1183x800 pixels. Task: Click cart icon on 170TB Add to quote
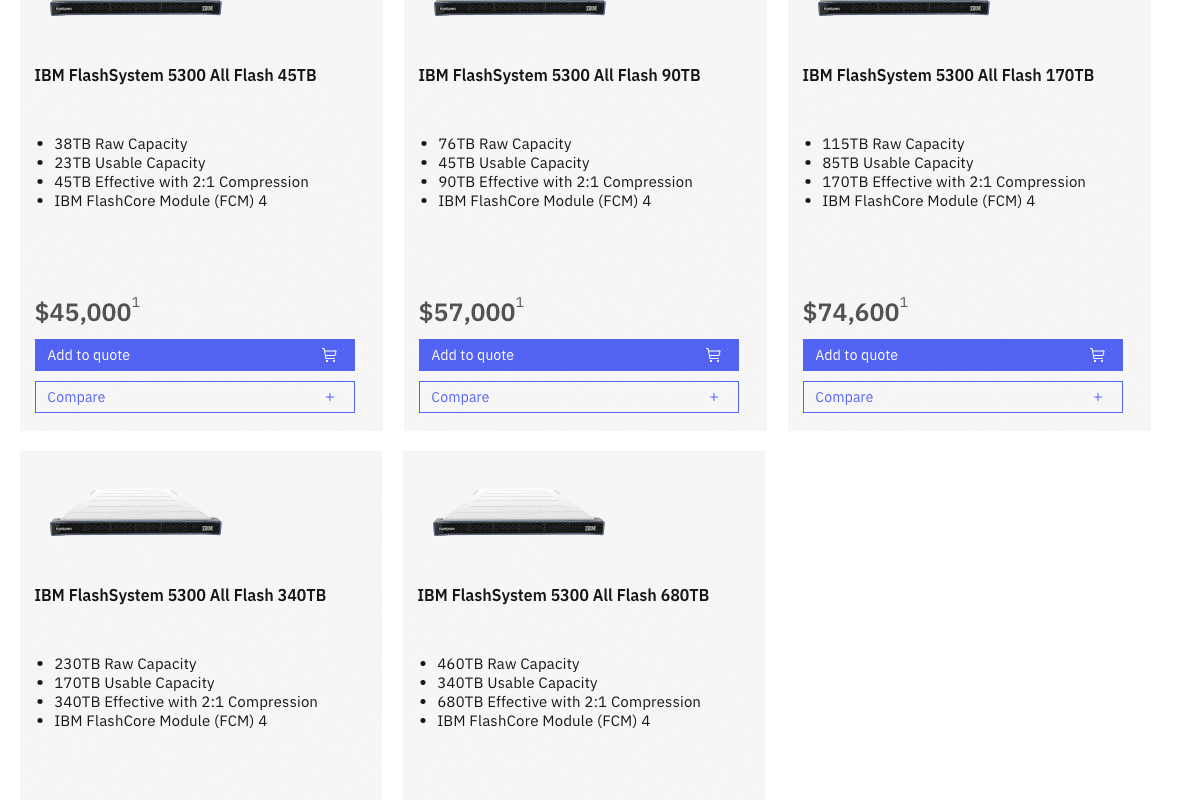tap(1098, 355)
